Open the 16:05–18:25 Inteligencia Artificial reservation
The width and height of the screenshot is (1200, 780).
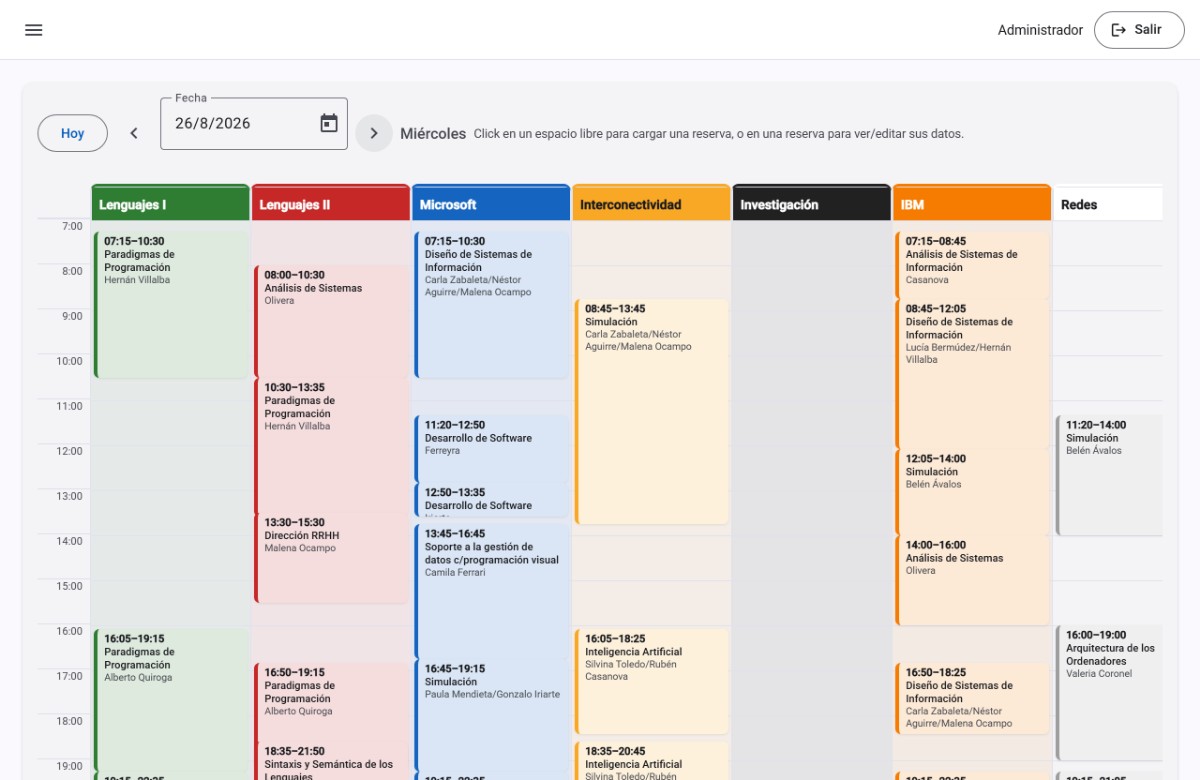(652, 681)
